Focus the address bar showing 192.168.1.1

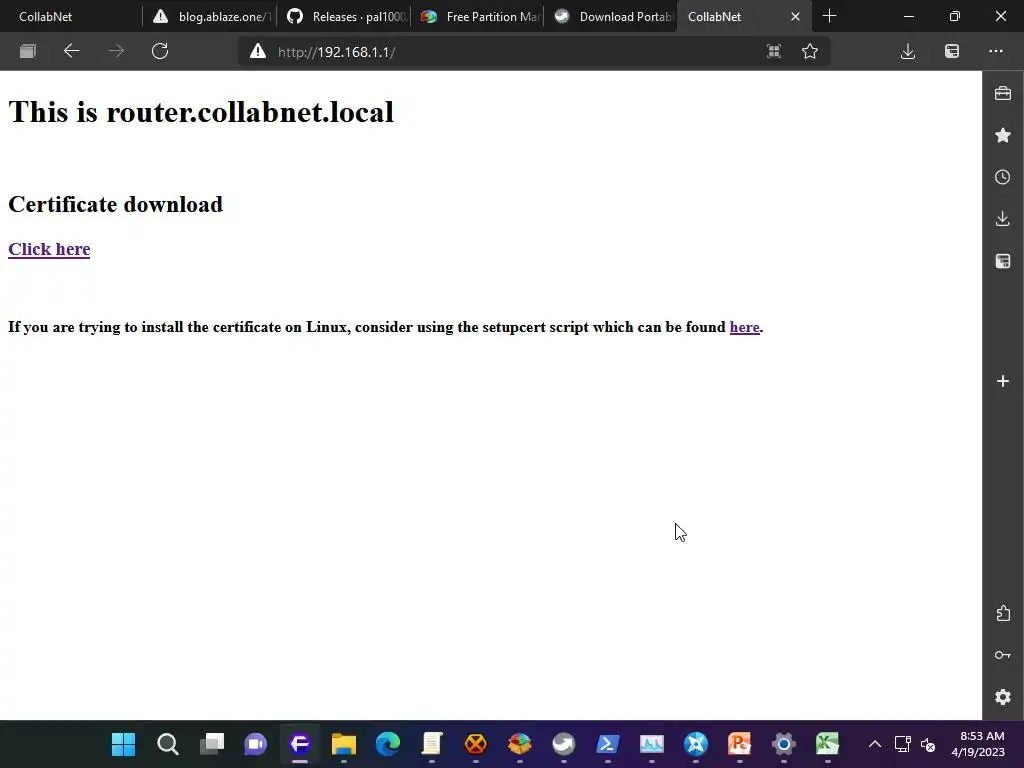click(509, 52)
